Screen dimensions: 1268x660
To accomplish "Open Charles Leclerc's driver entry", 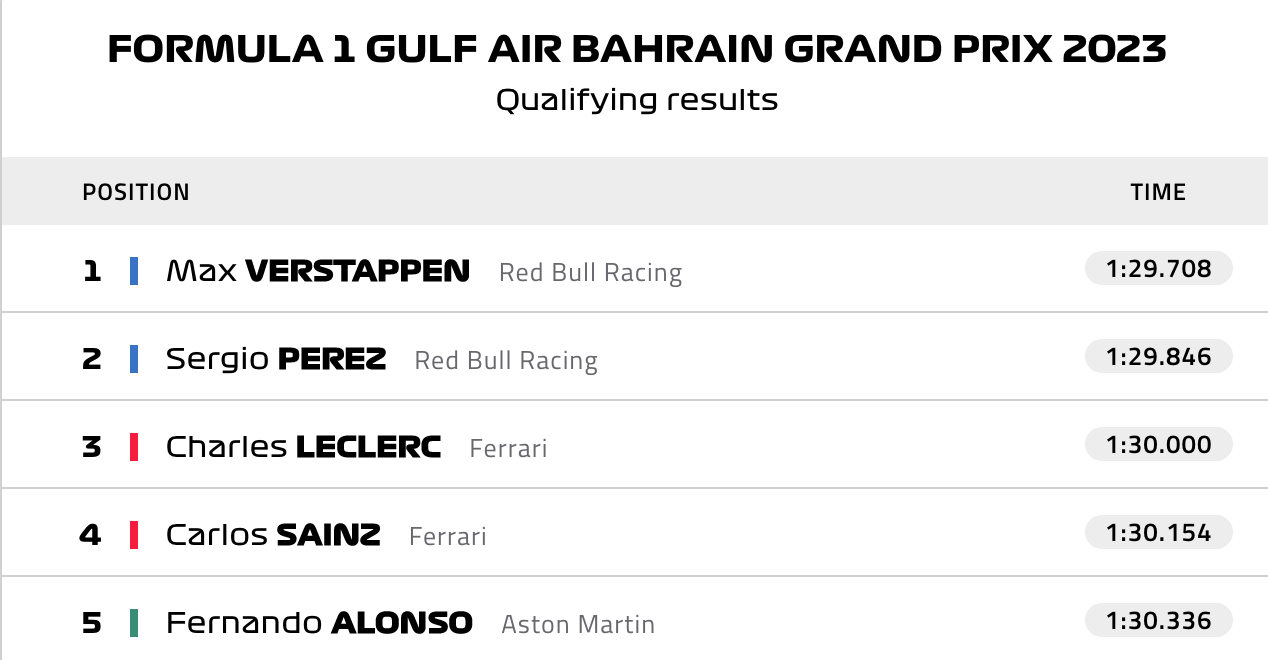I will 303,447.
